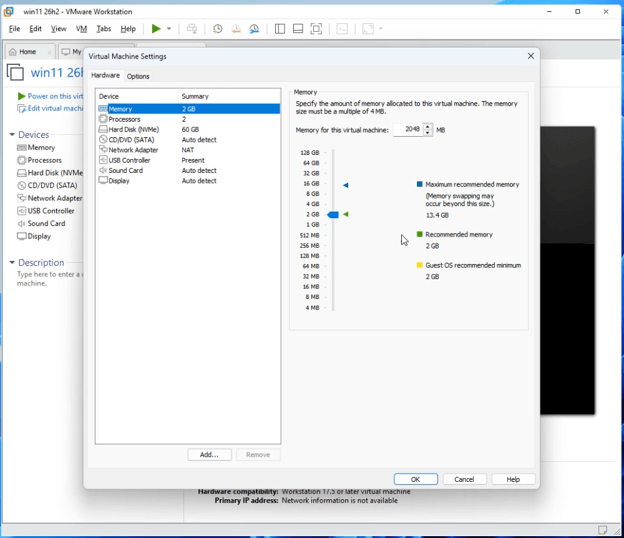The width and height of the screenshot is (624, 538).
Task: Click the blue memory slider handle
Action: [333, 215]
